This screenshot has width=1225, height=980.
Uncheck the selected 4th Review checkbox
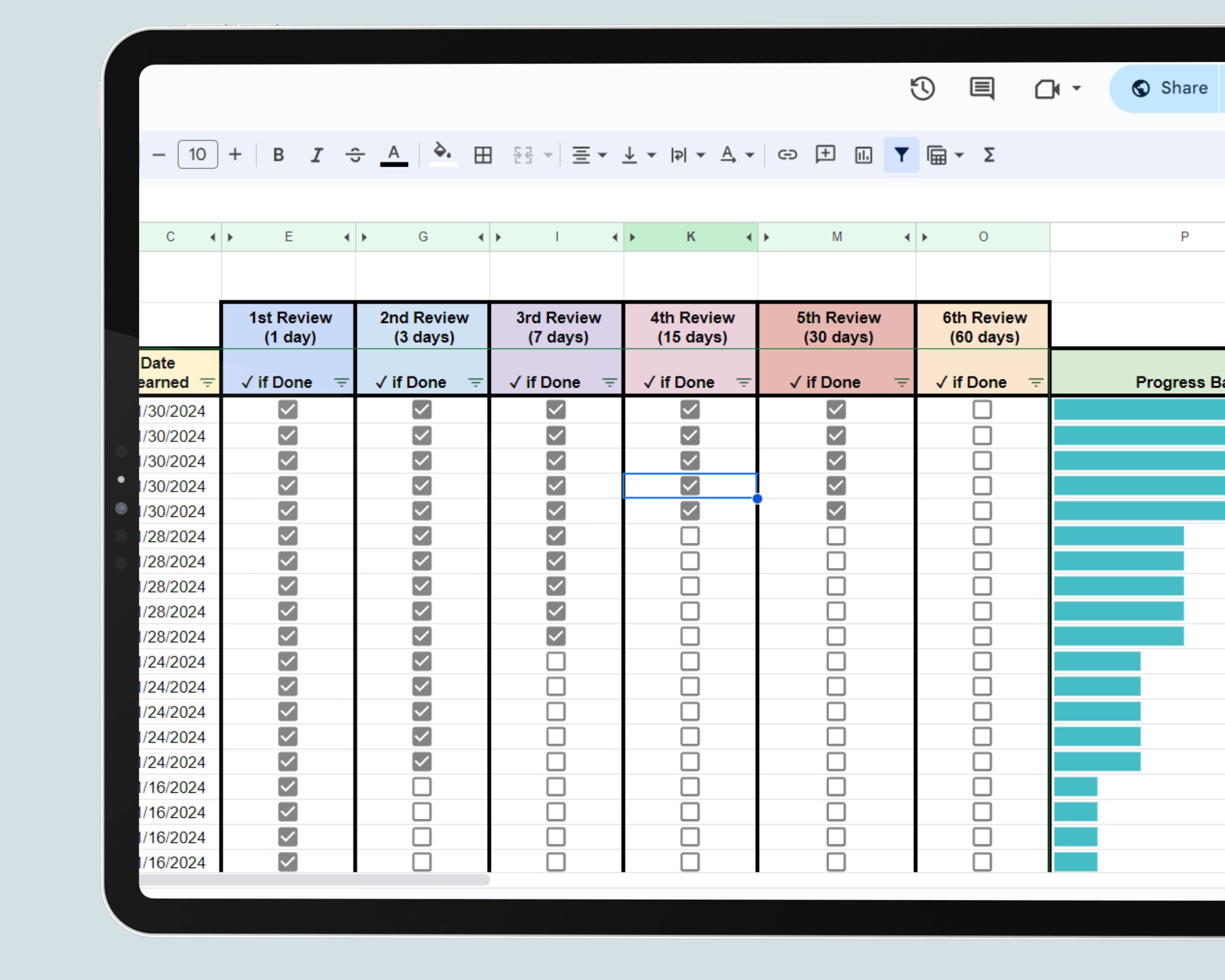click(x=690, y=485)
